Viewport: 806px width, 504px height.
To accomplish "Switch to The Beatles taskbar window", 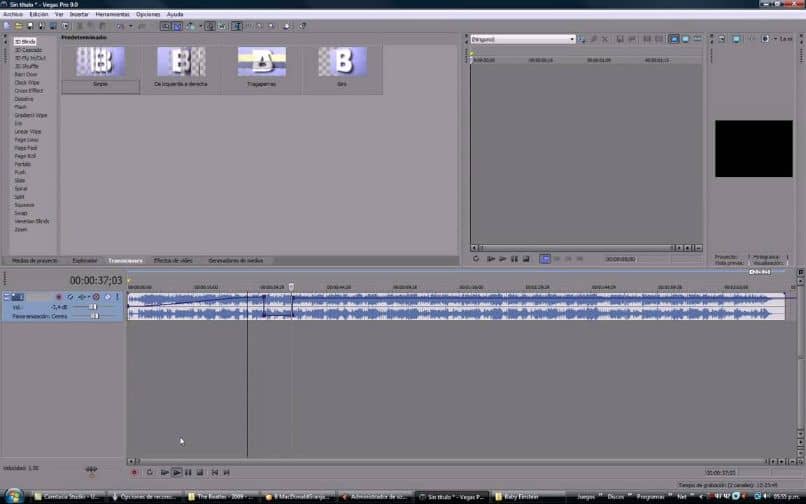I will pyautogui.click(x=222, y=497).
